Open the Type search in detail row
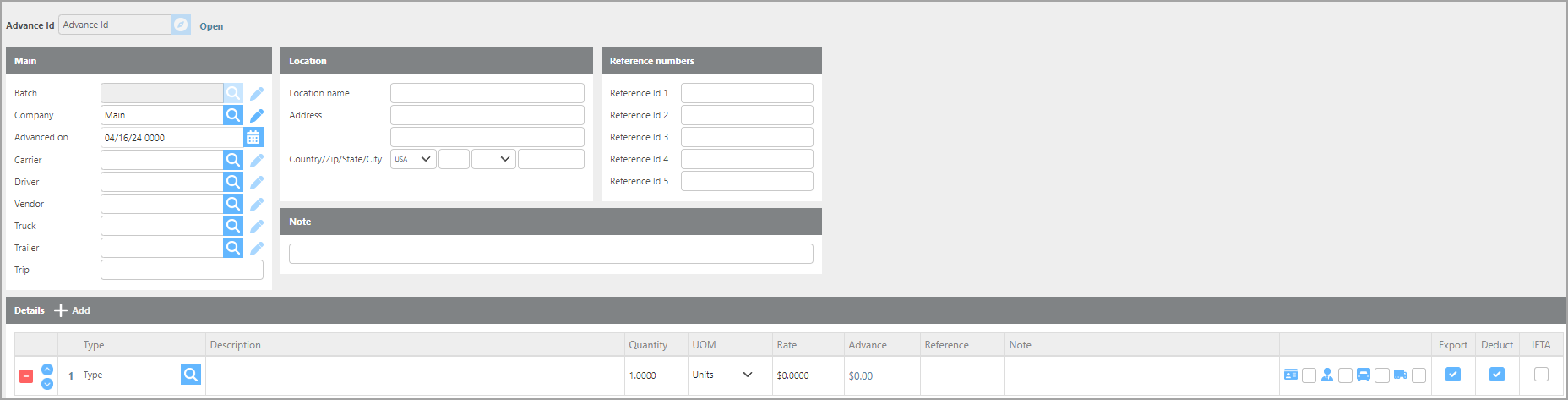This screenshot has width=1568, height=400. 191,375
